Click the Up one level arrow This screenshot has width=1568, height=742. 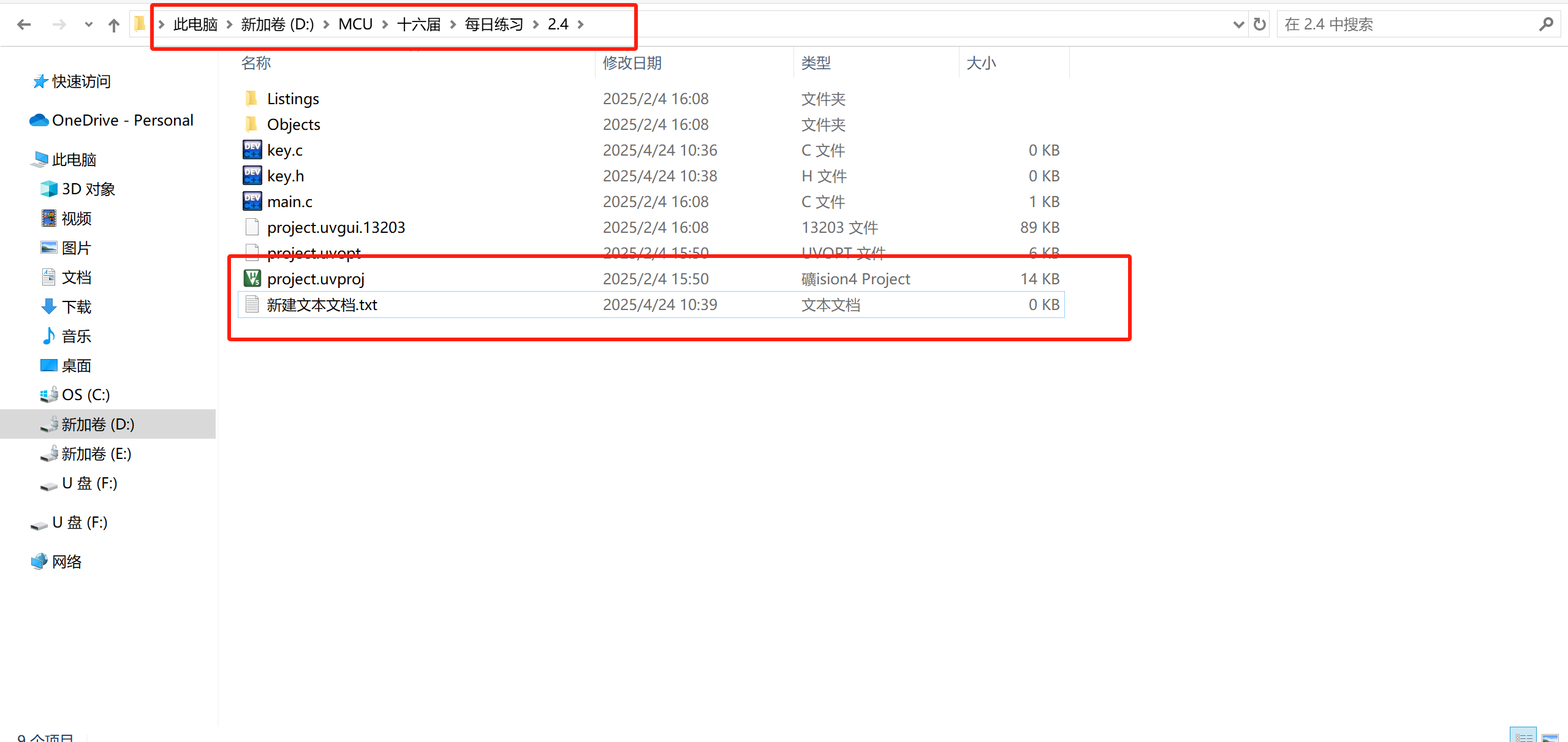113,25
